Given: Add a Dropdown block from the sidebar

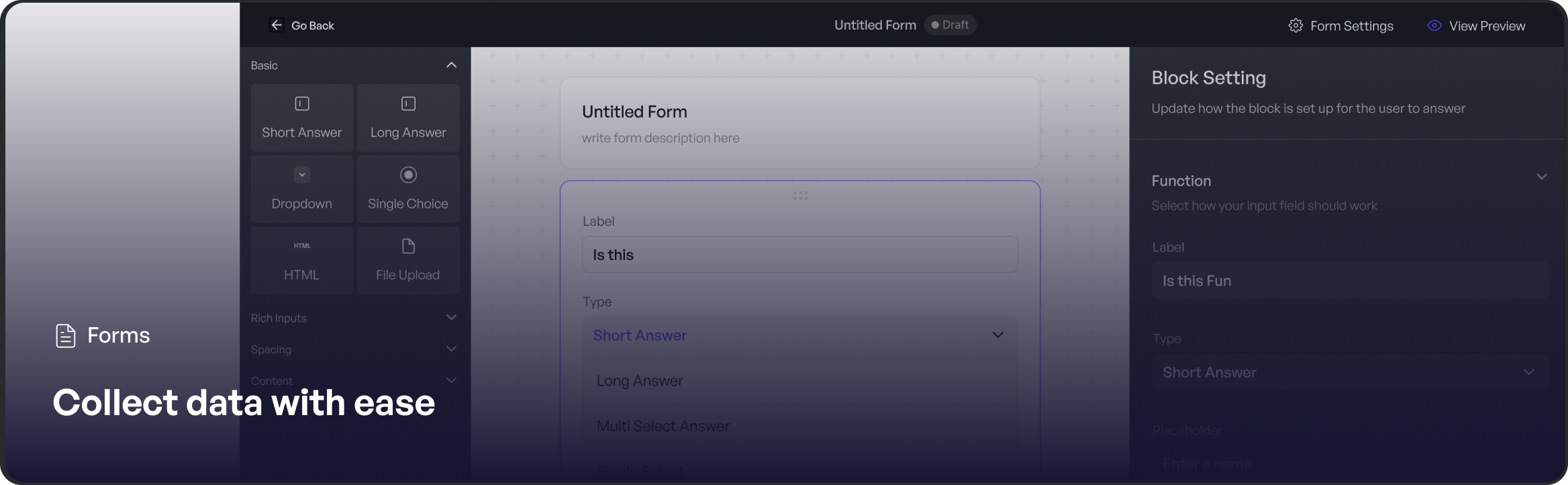Looking at the screenshot, I should click(302, 189).
